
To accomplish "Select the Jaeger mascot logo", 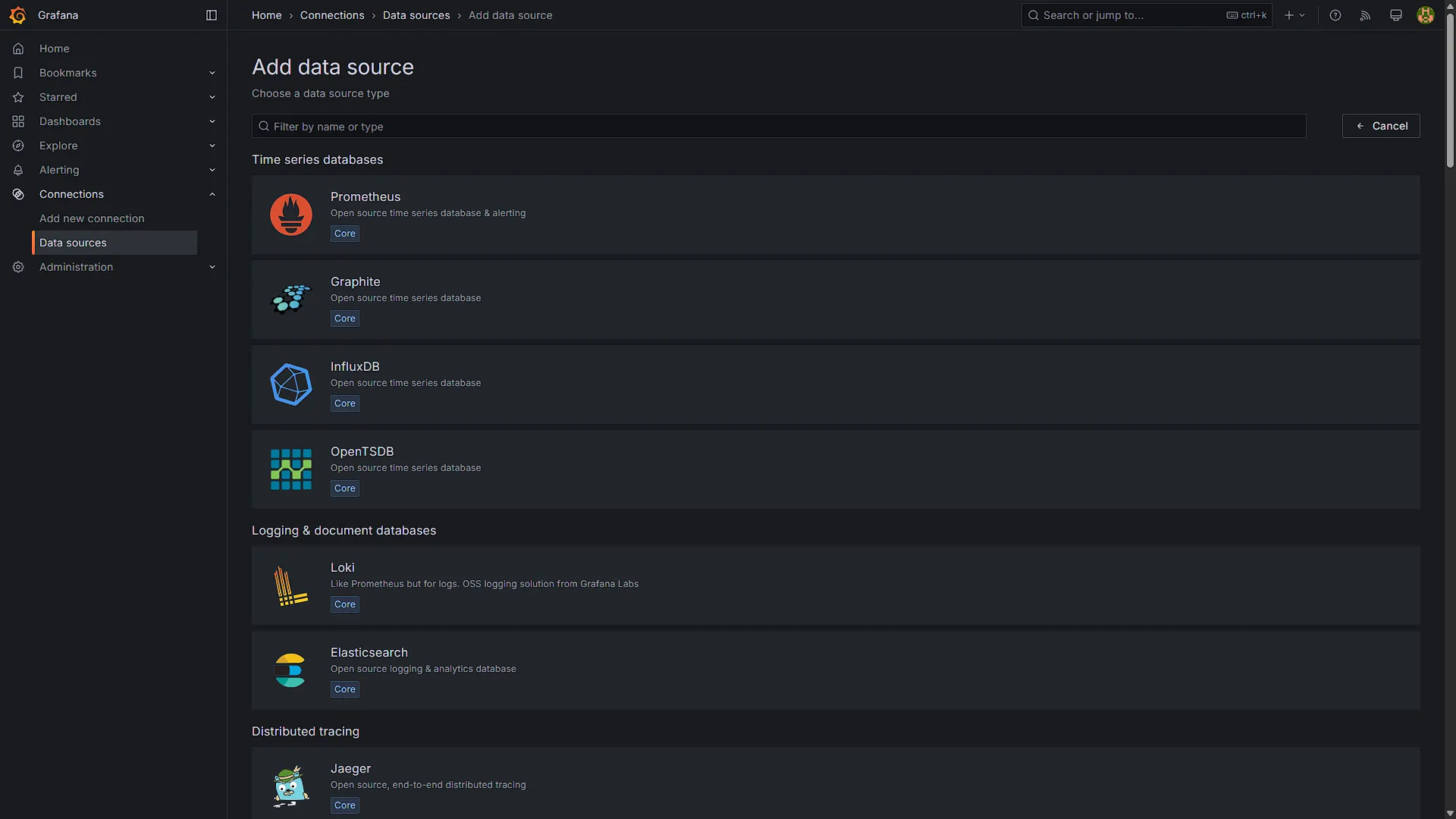I will click(291, 786).
